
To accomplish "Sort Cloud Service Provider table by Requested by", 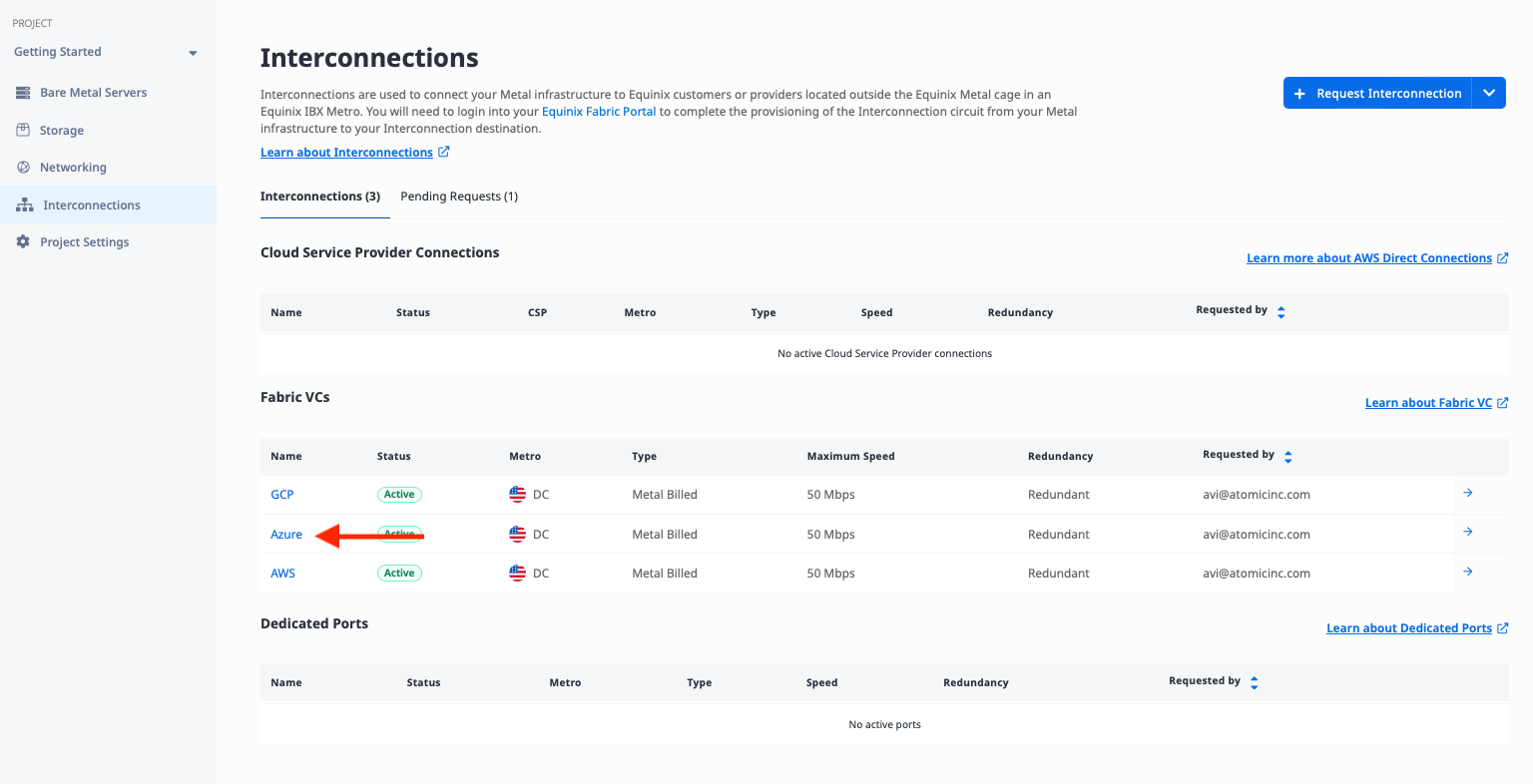I will click(x=1280, y=312).
